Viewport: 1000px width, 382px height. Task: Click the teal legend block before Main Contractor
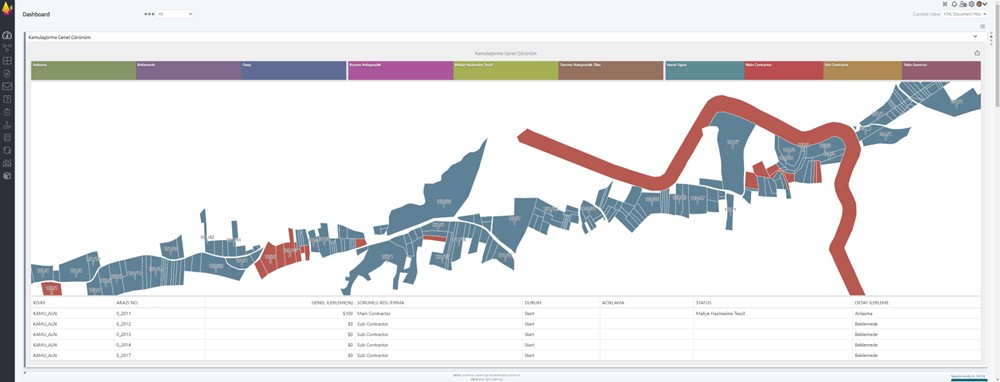(705, 70)
